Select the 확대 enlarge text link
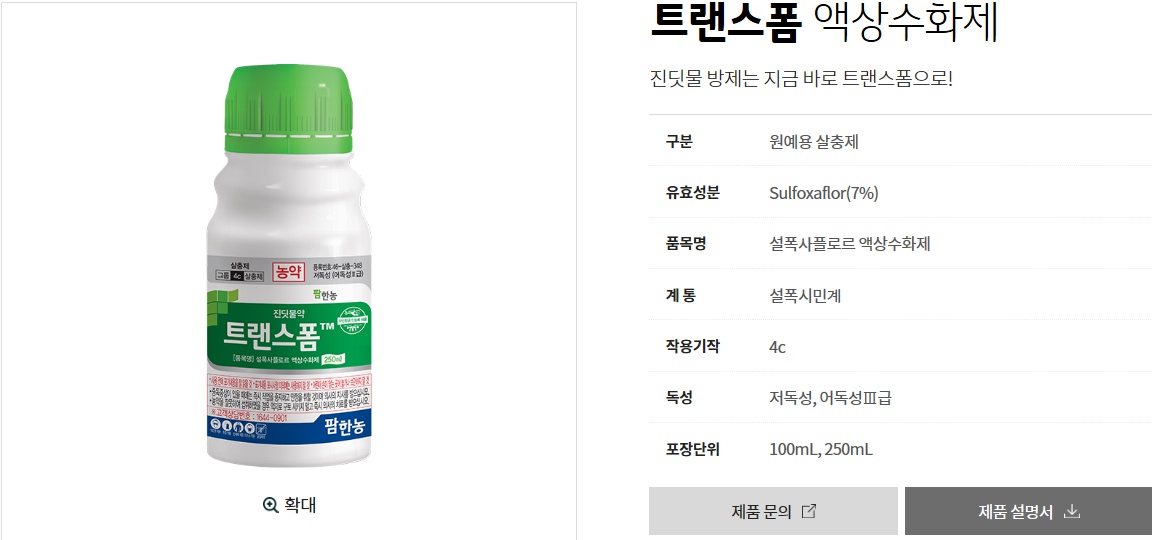Screen dimensions: 1152x540 click(x=300, y=505)
